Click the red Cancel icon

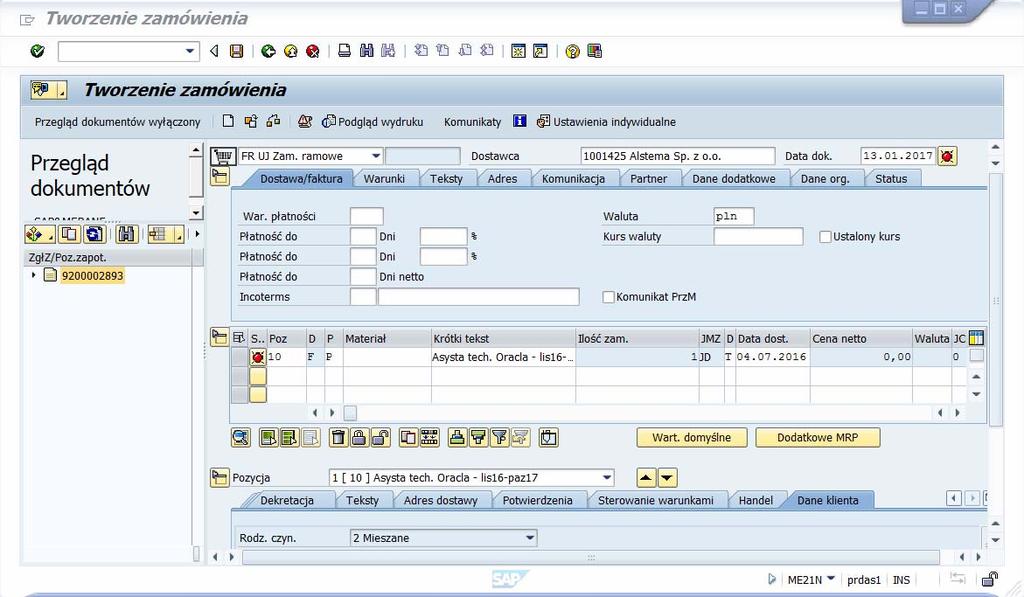coord(313,51)
